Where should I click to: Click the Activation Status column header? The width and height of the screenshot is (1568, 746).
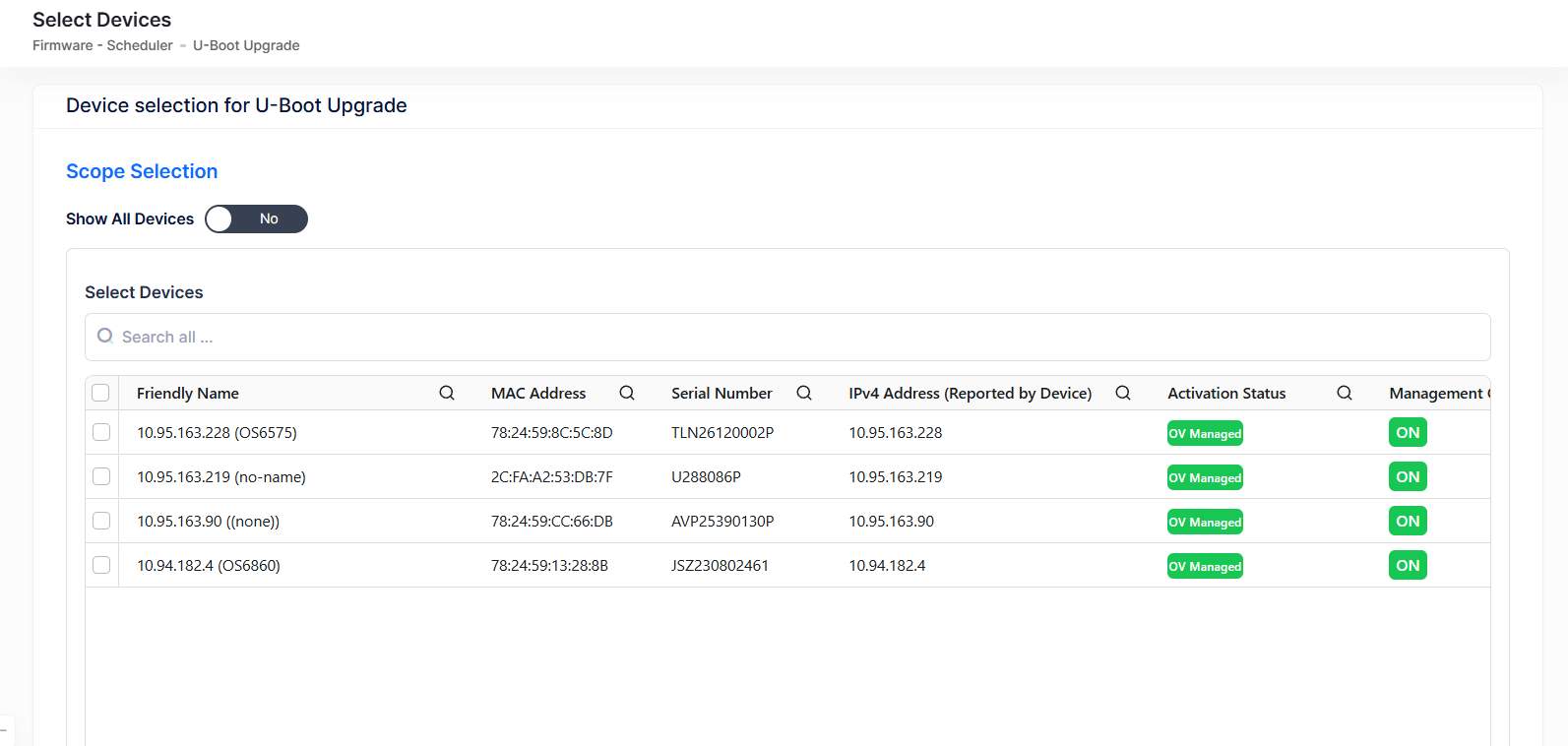pyautogui.click(x=1226, y=393)
